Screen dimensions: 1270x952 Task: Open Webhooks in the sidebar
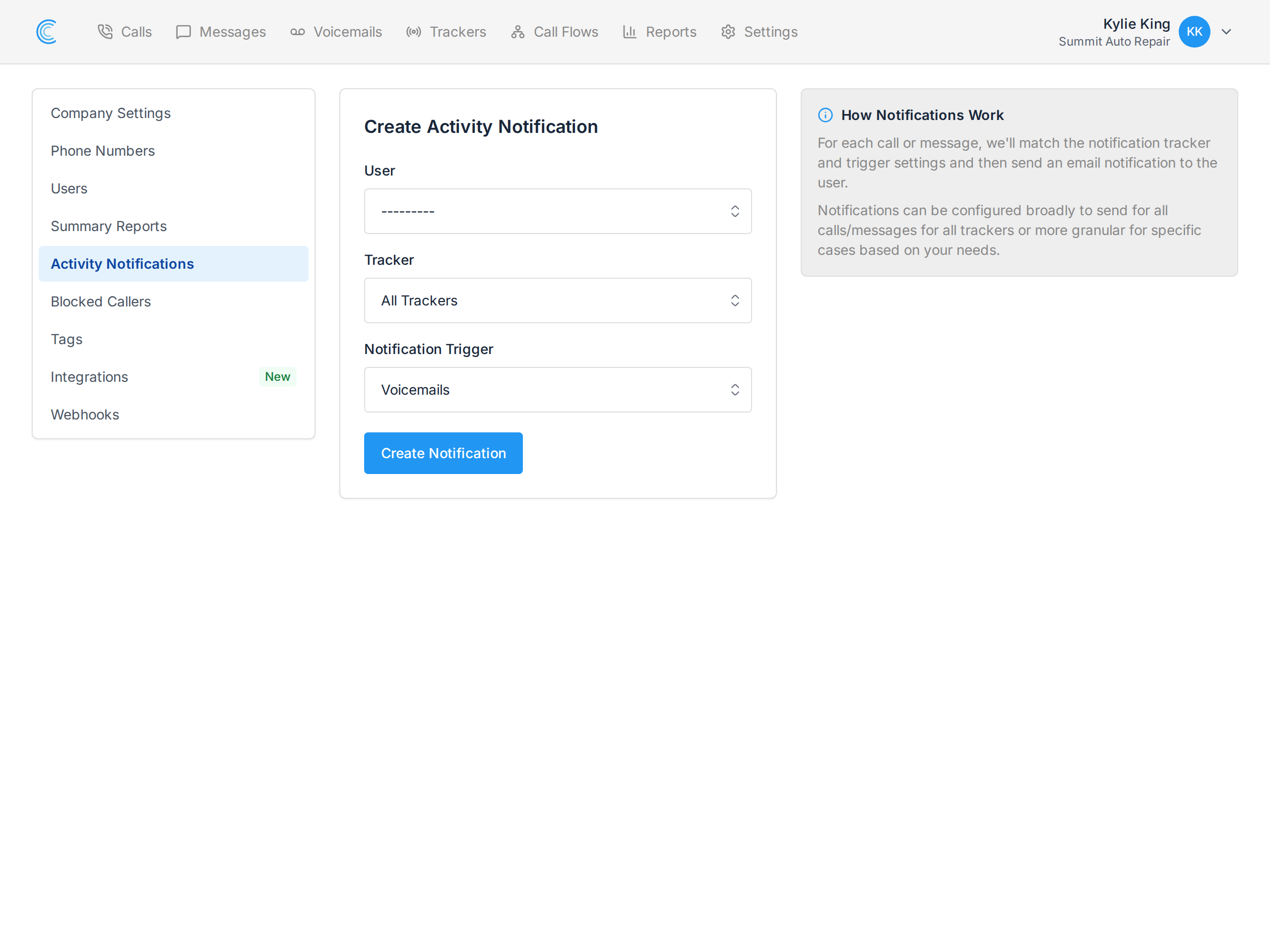coord(174,415)
